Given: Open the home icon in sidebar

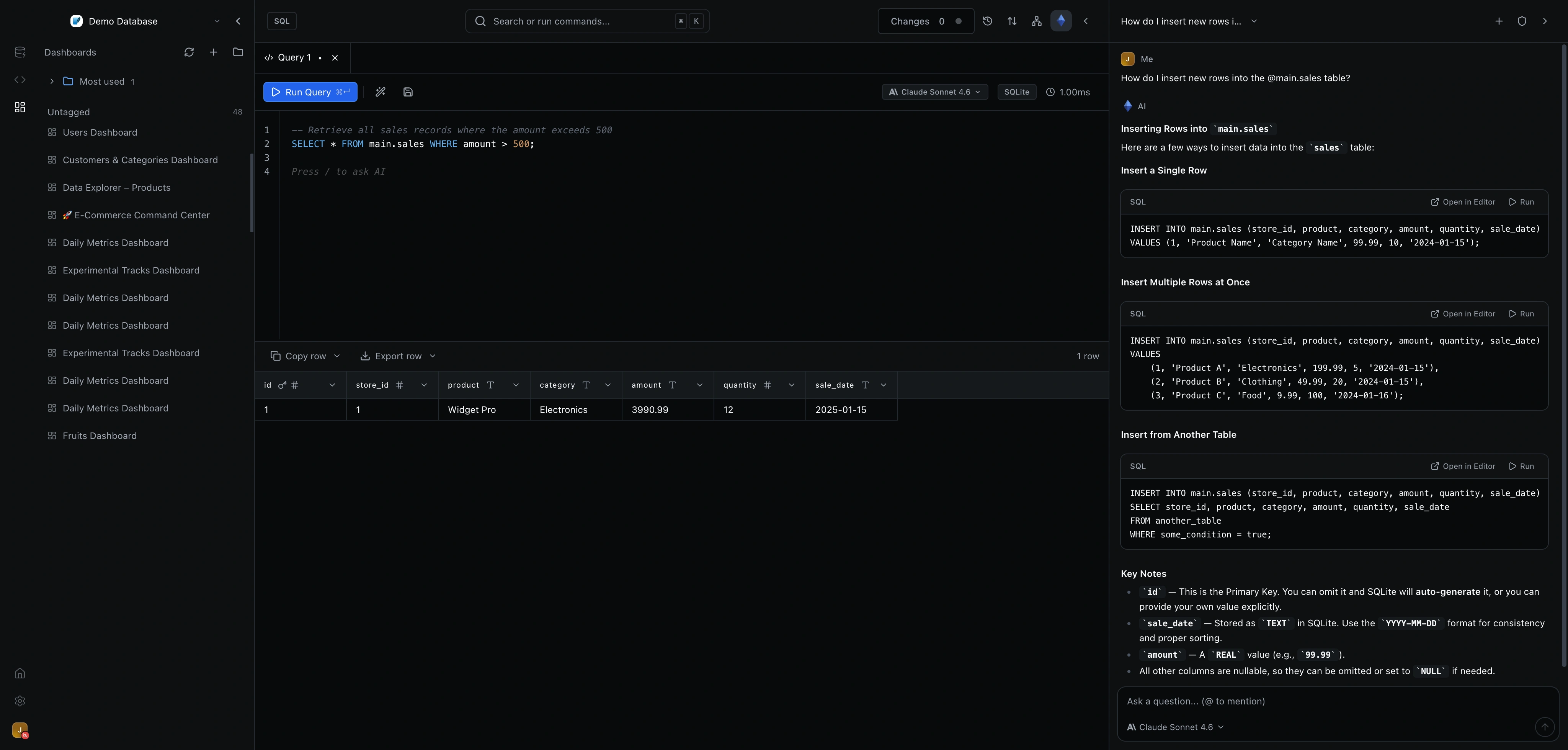Looking at the screenshot, I should (20, 673).
